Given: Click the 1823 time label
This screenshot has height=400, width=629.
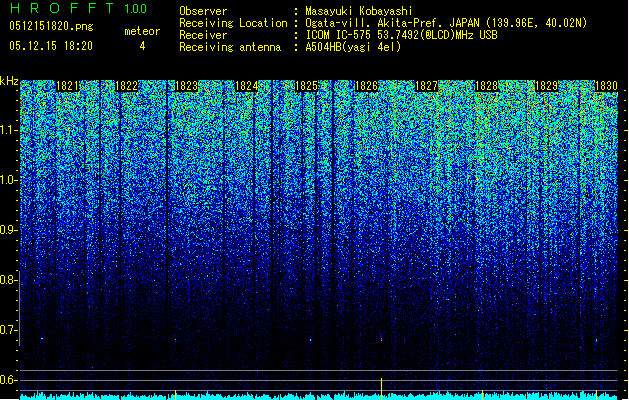Looking at the screenshot, I should (x=187, y=86).
